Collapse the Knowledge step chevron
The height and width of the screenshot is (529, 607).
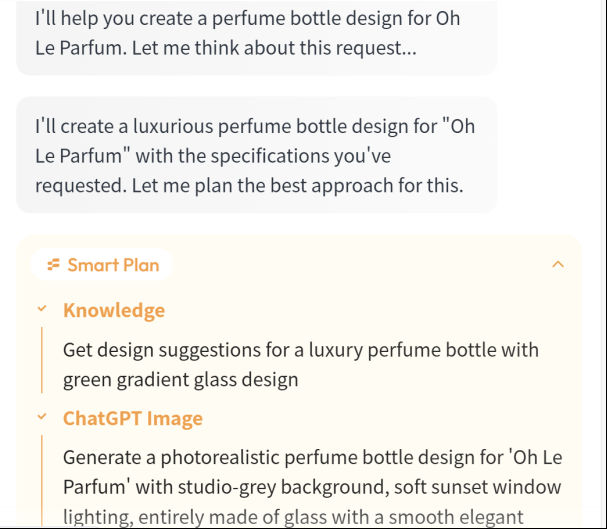tap(42, 308)
